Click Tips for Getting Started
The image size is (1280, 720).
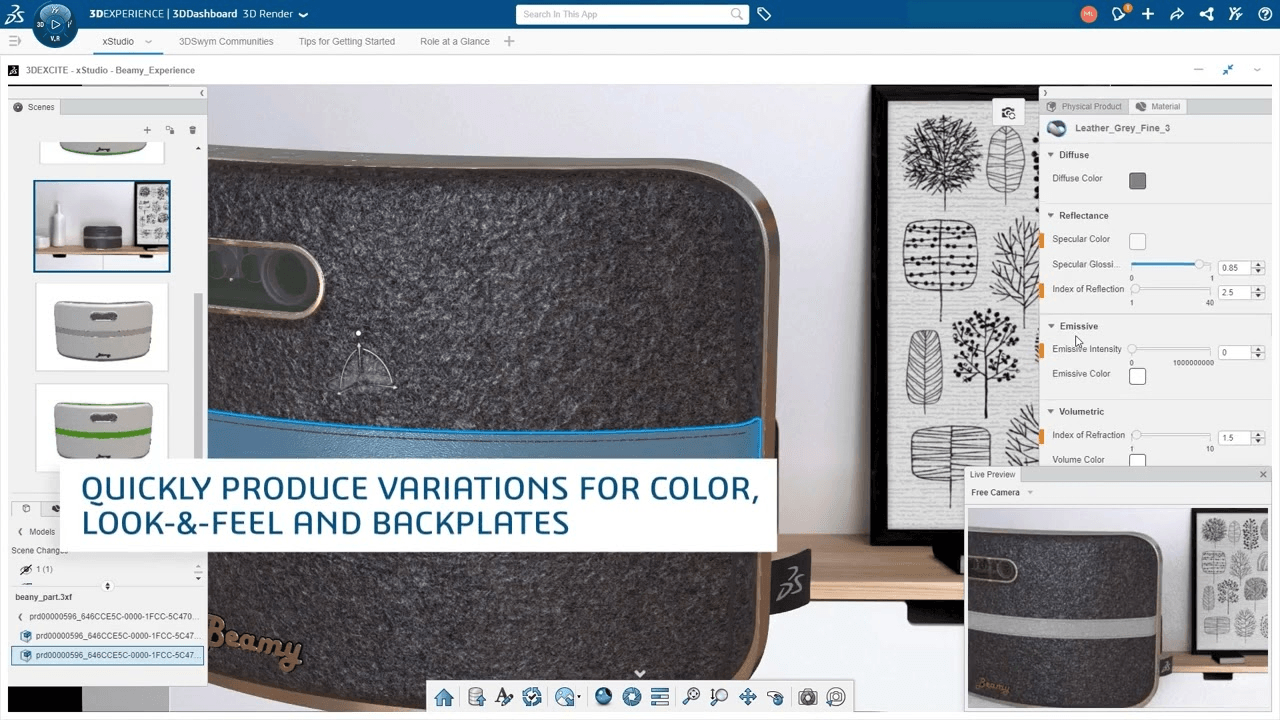point(347,41)
